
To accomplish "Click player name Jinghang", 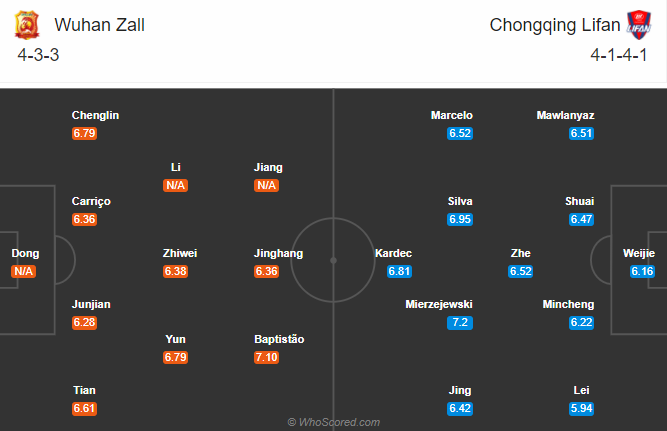I will (x=279, y=253).
